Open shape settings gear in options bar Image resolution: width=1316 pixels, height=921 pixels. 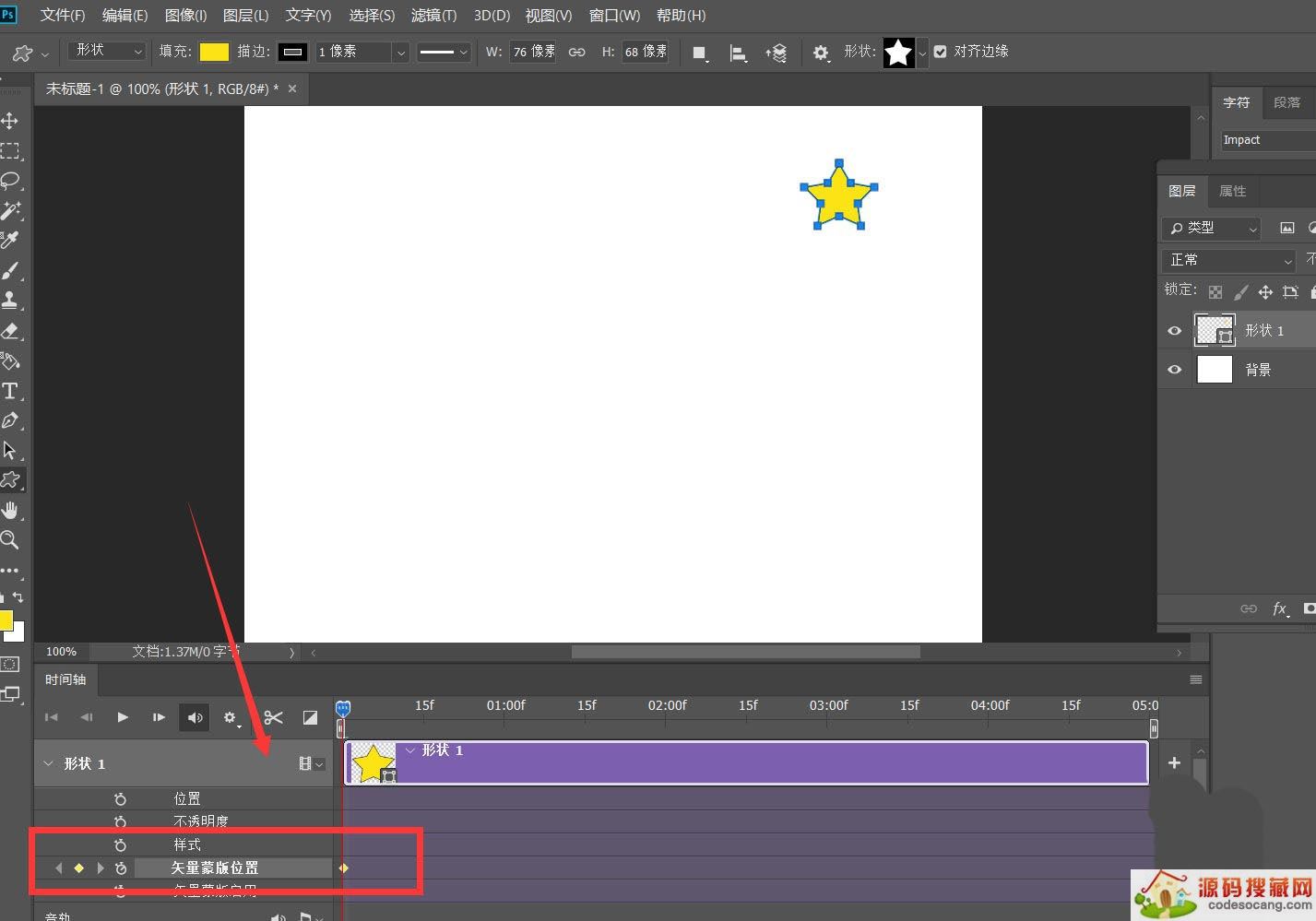[821, 53]
